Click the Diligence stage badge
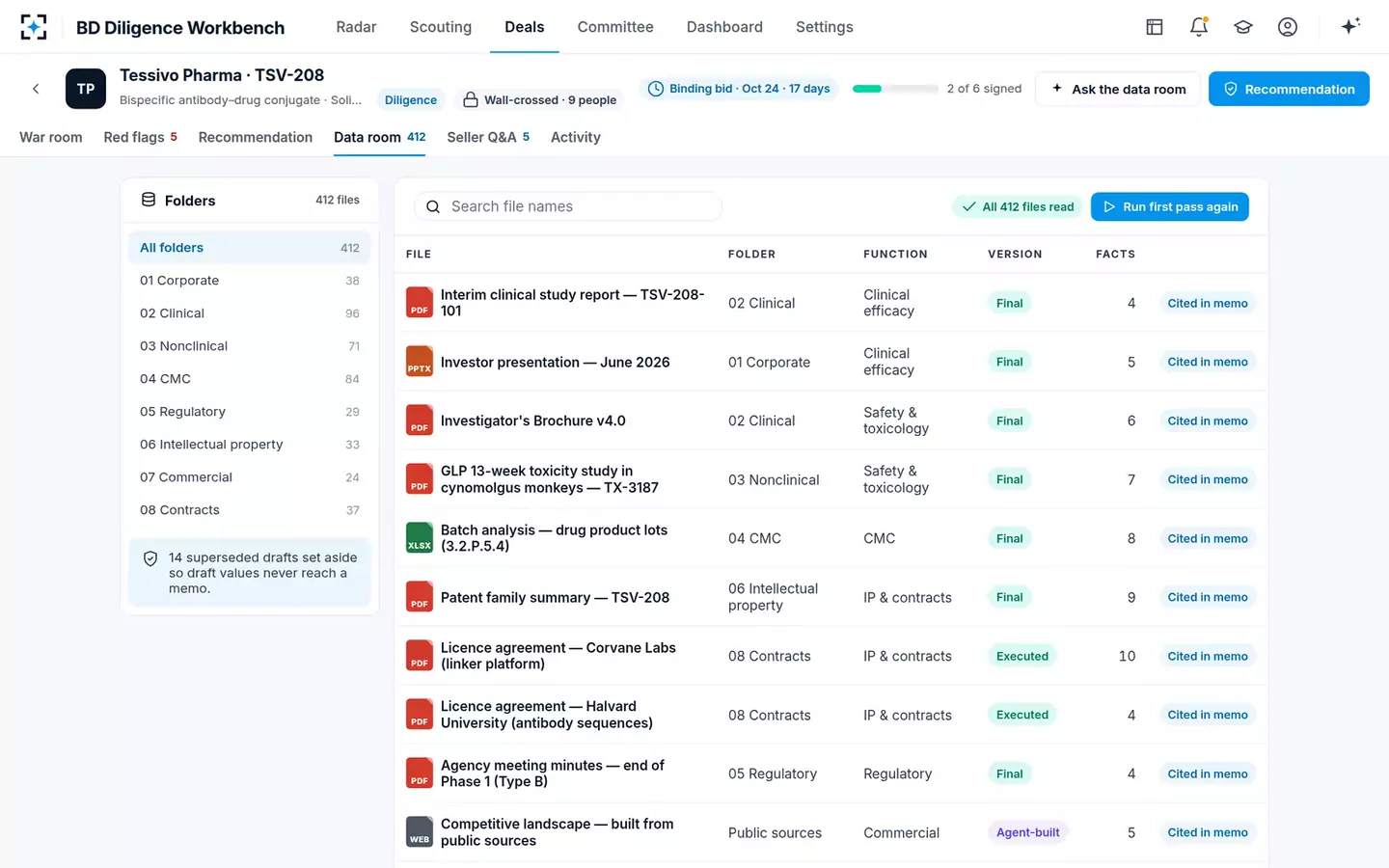This screenshot has height=868, width=1389. click(411, 99)
